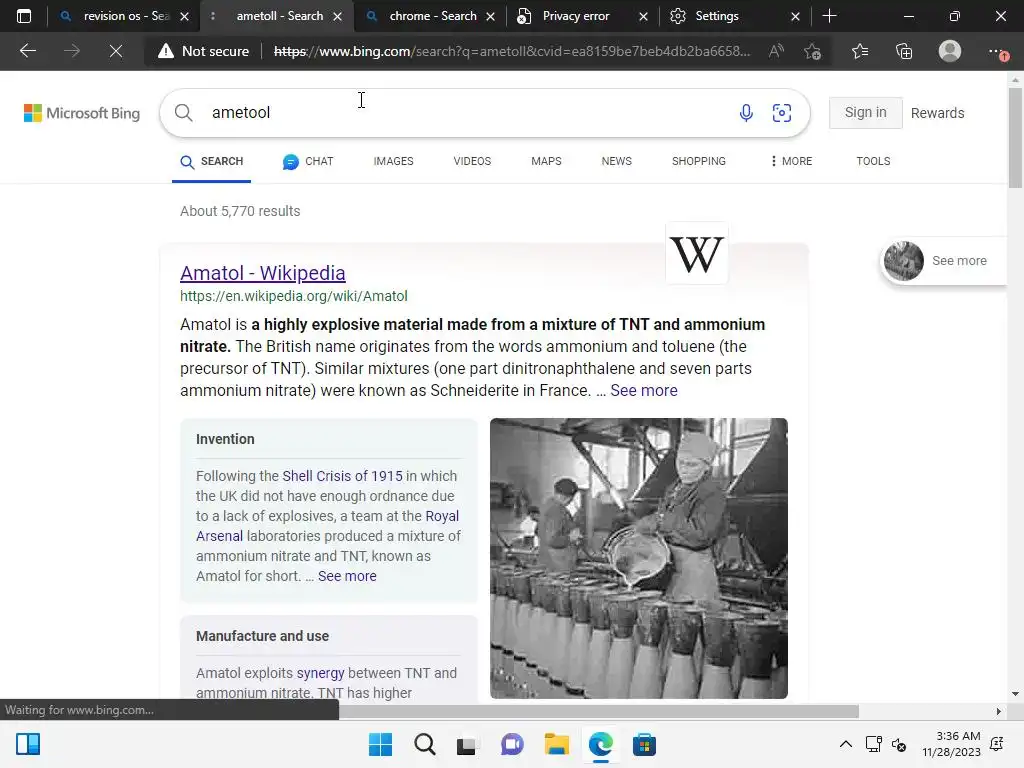Select the NEWS results tab
The height and width of the screenshot is (768, 1024).
point(616,161)
